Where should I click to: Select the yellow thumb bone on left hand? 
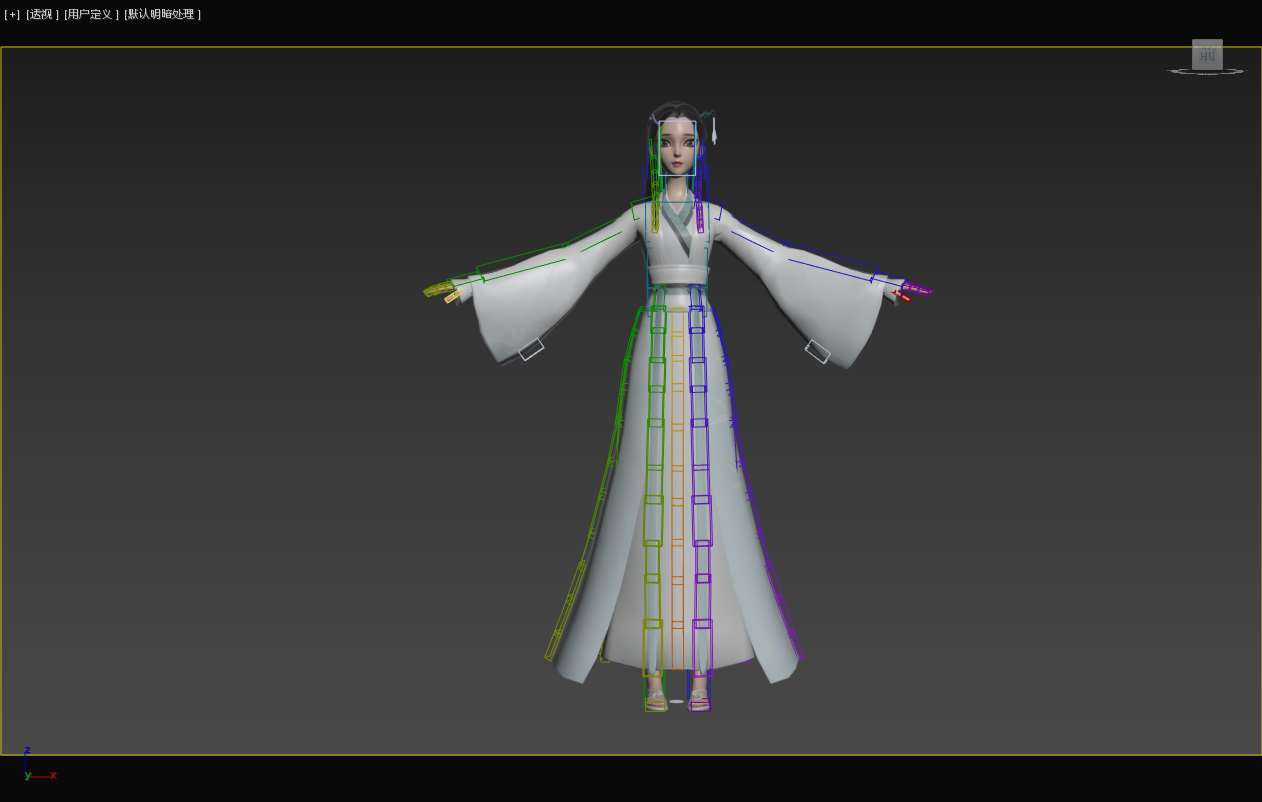[452, 296]
